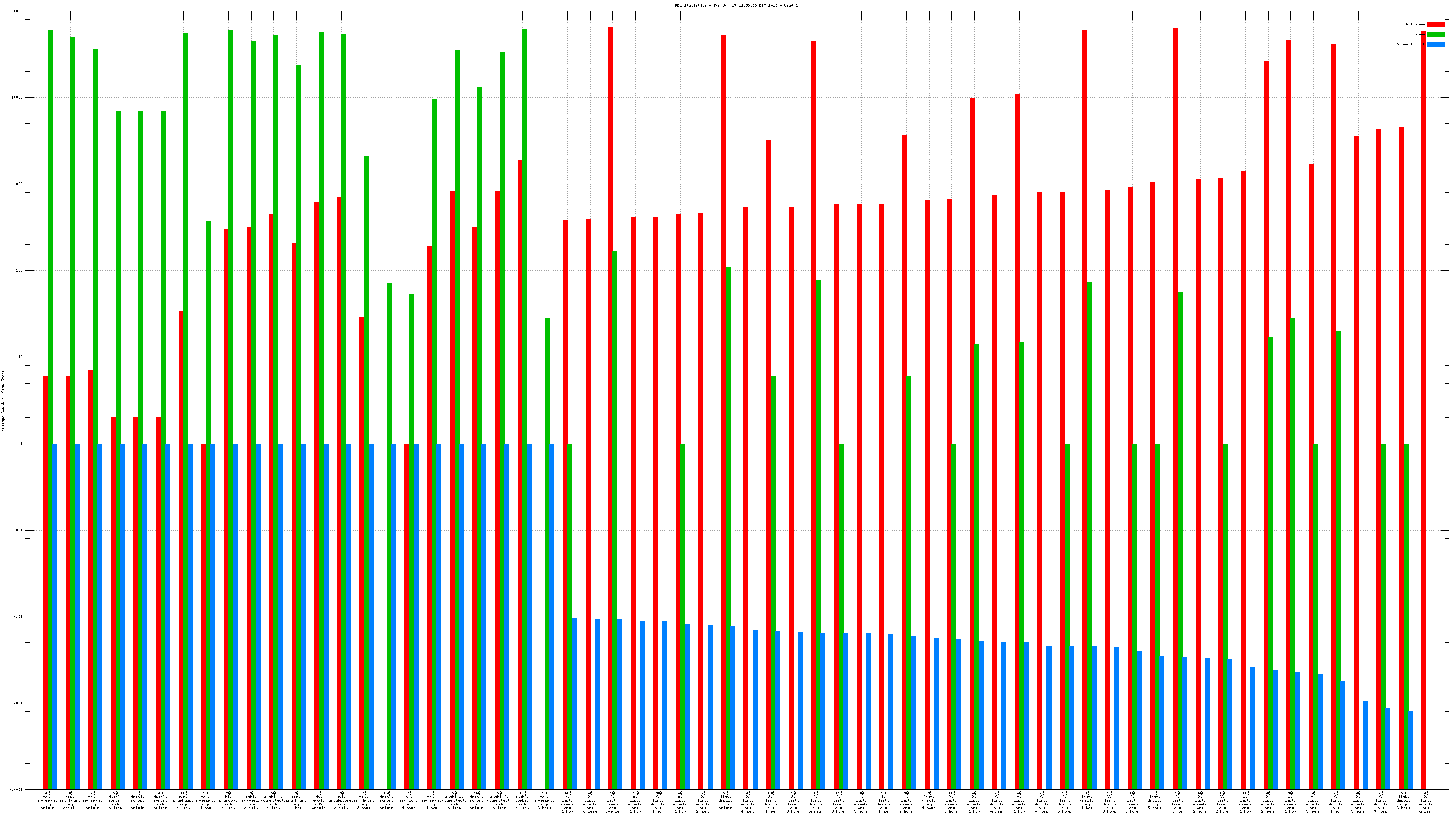Click the 1000 y-axis tick label

point(19,184)
